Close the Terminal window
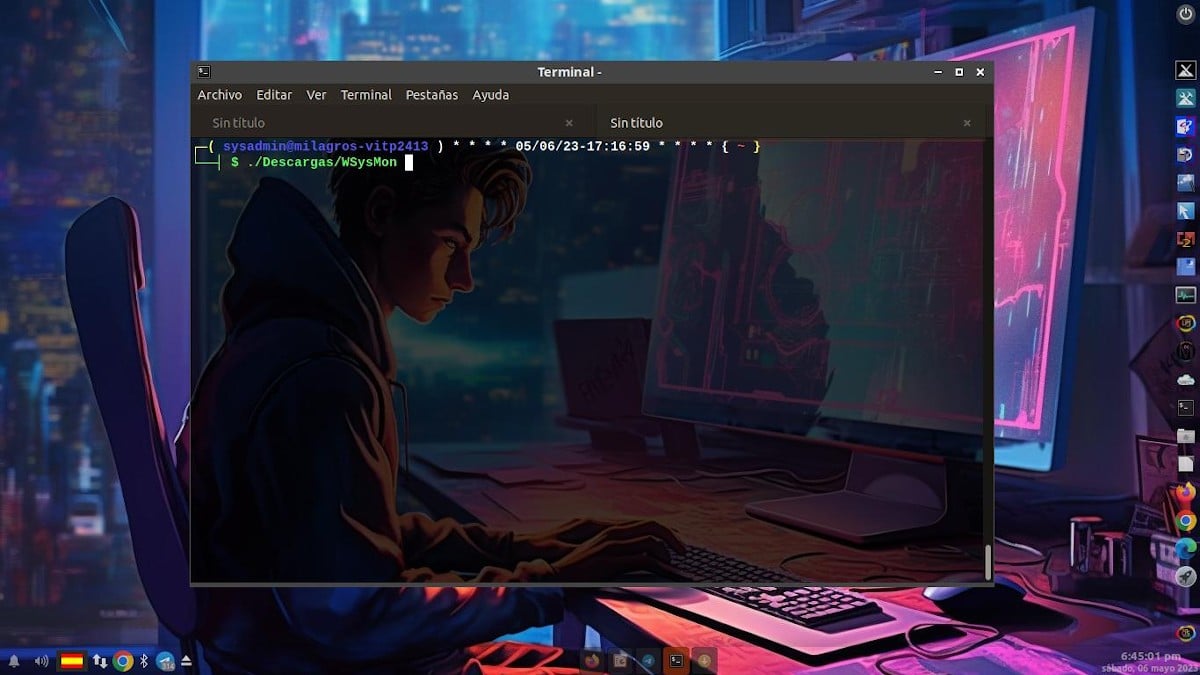The width and height of the screenshot is (1200, 675). coord(981,72)
